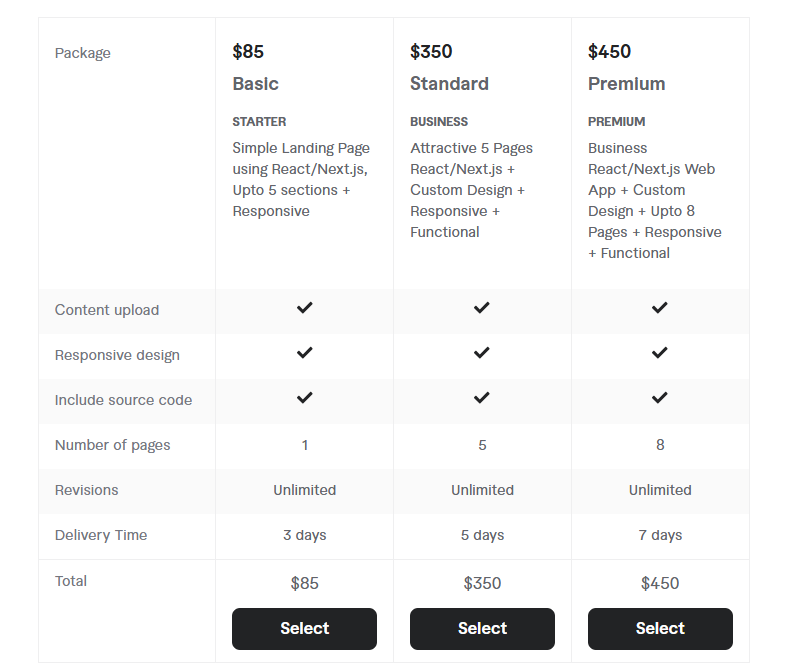Click the Premium 7 days delivery cell
The height and width of the screenshot is (672, 802).
[x=660, y=535]
